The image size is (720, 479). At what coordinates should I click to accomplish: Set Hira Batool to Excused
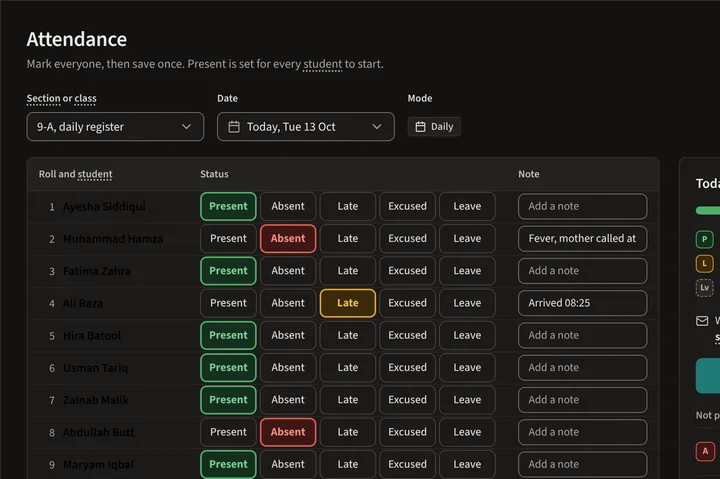407,335
